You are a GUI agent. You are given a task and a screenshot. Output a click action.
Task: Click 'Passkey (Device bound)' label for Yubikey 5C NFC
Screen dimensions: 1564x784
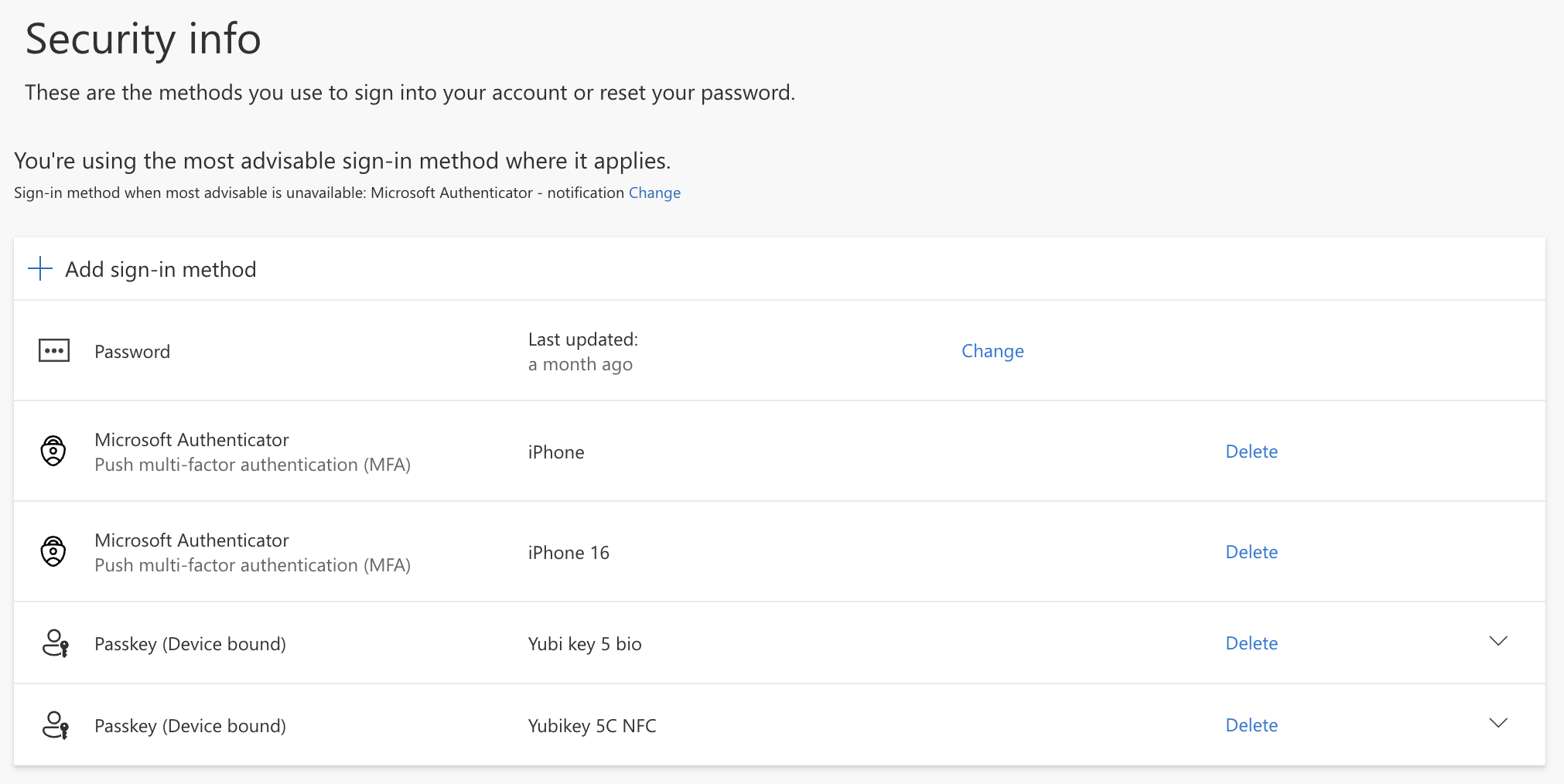tap(190, 726)
